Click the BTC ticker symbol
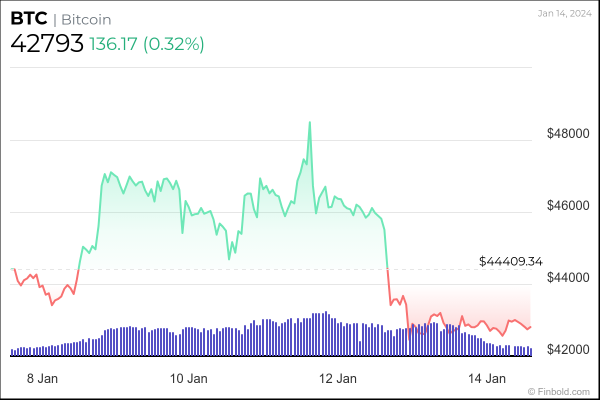Screen dimensions: 600x400 coord(29,18)
